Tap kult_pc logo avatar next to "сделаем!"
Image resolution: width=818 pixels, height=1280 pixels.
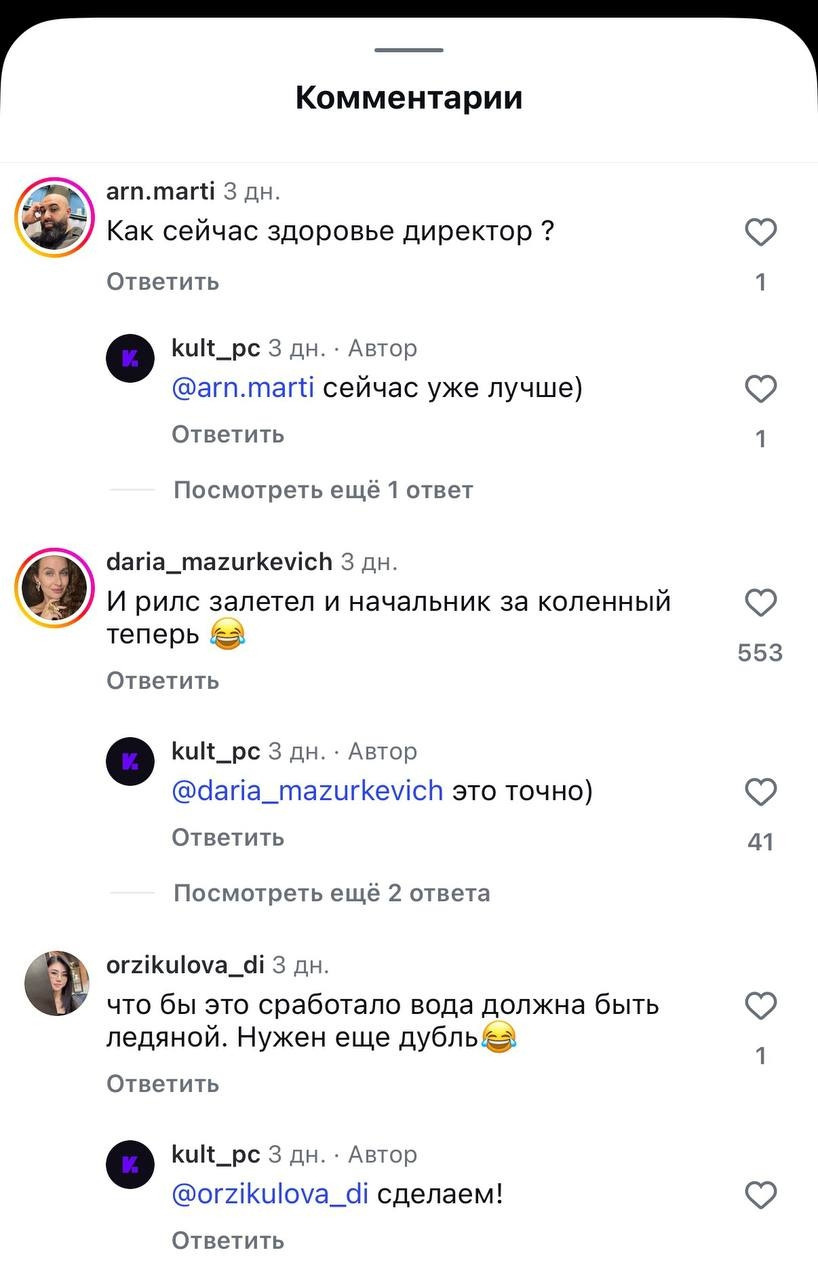tap(130, 1165)
